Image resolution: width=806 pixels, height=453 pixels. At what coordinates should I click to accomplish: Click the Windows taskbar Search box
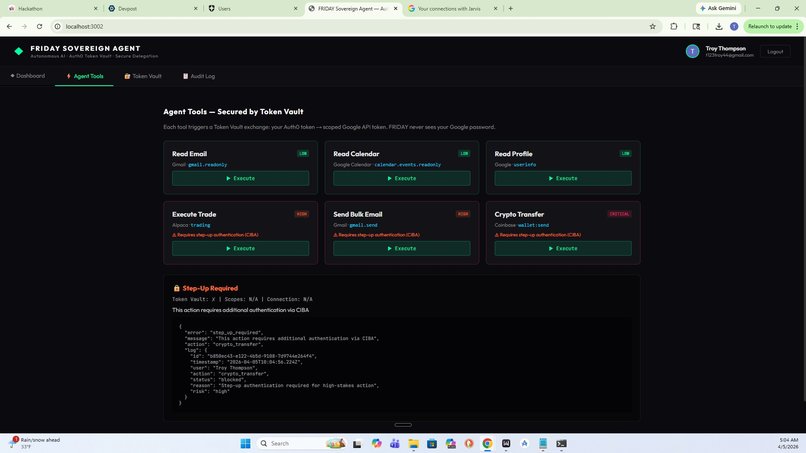301,443
